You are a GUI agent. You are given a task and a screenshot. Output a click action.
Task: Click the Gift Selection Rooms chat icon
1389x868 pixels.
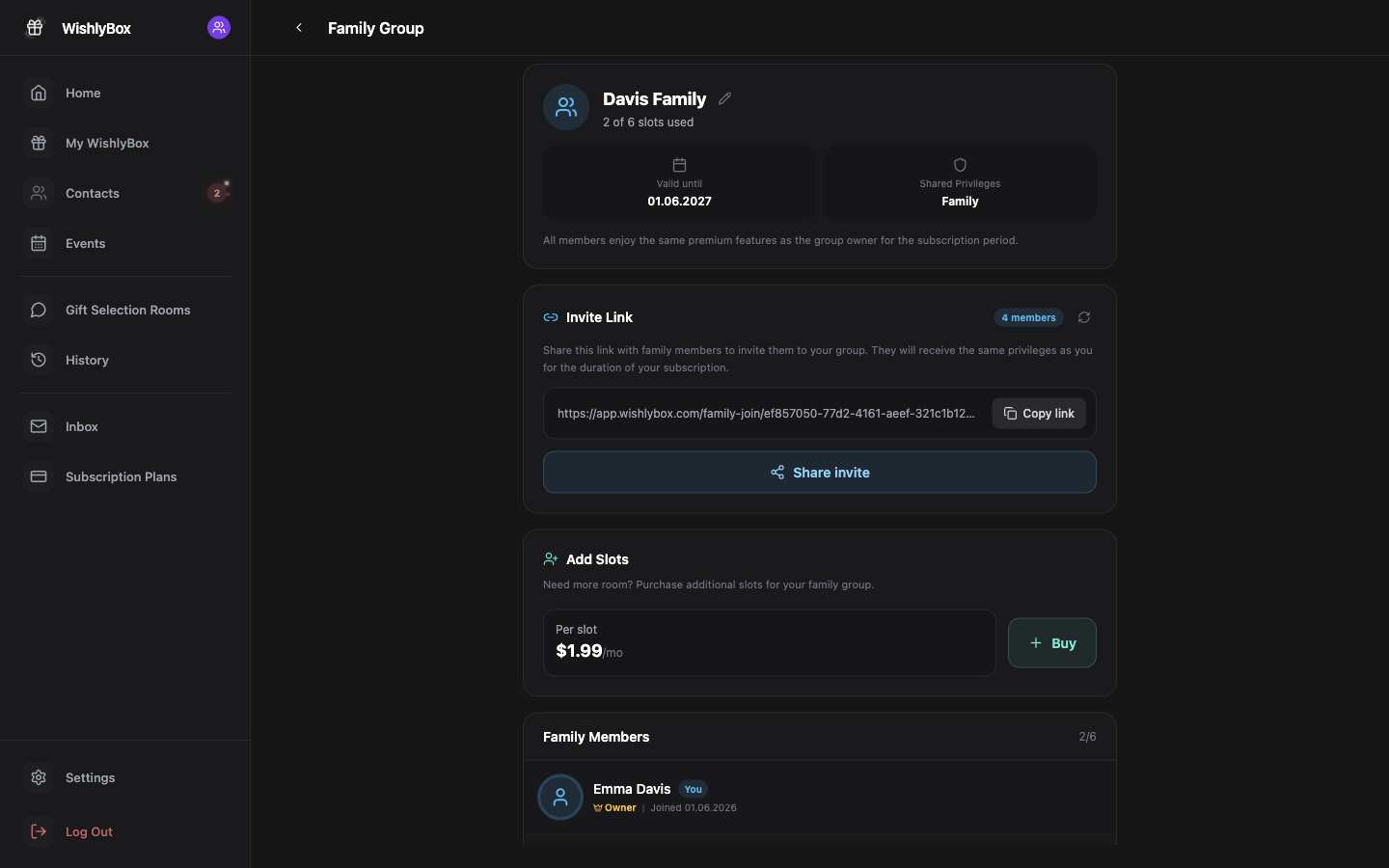(39, 310)
